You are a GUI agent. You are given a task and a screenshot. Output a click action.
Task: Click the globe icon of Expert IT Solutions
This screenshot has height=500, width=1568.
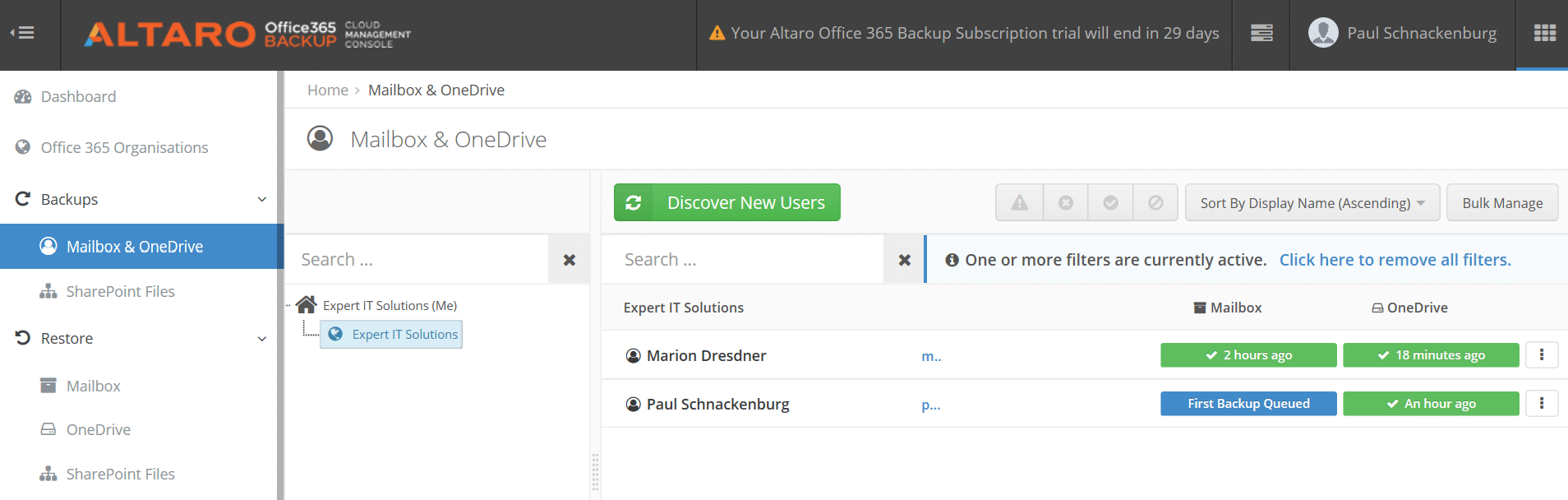335,334
